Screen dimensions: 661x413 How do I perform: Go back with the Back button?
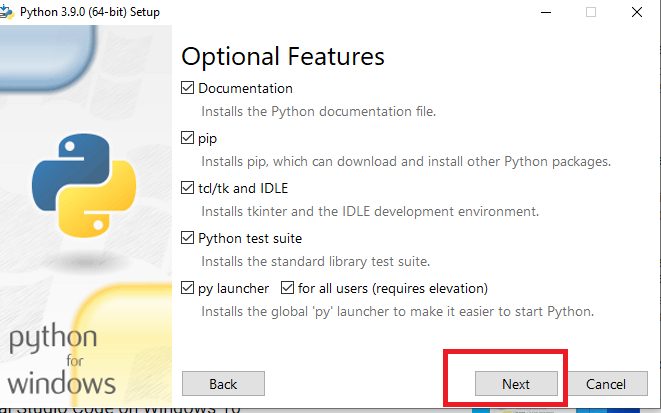point(223,384)
